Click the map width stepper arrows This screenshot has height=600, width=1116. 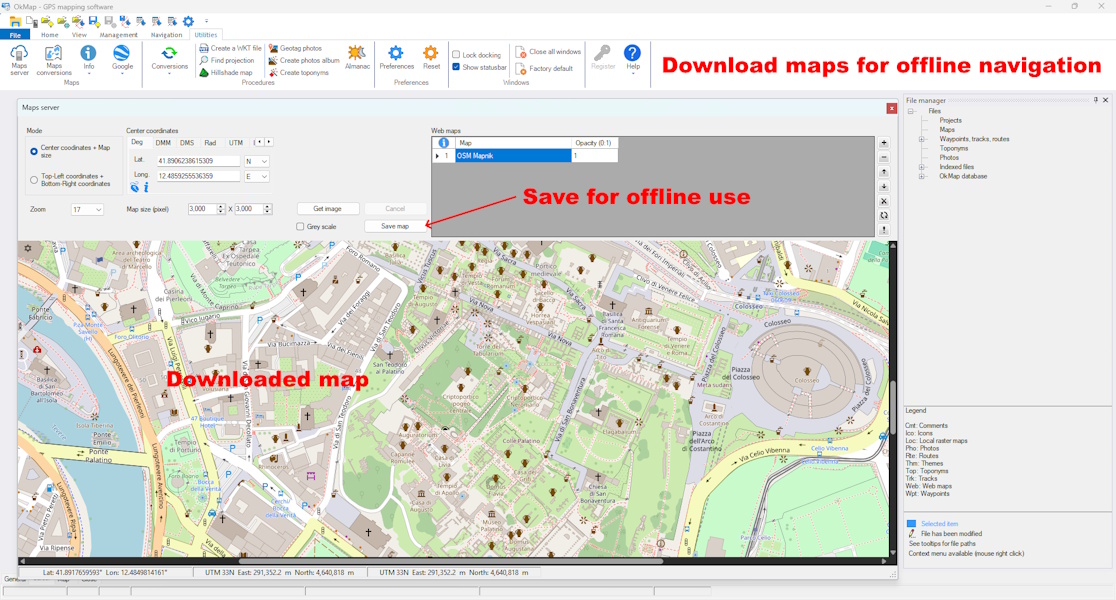(x=221, y=209)
